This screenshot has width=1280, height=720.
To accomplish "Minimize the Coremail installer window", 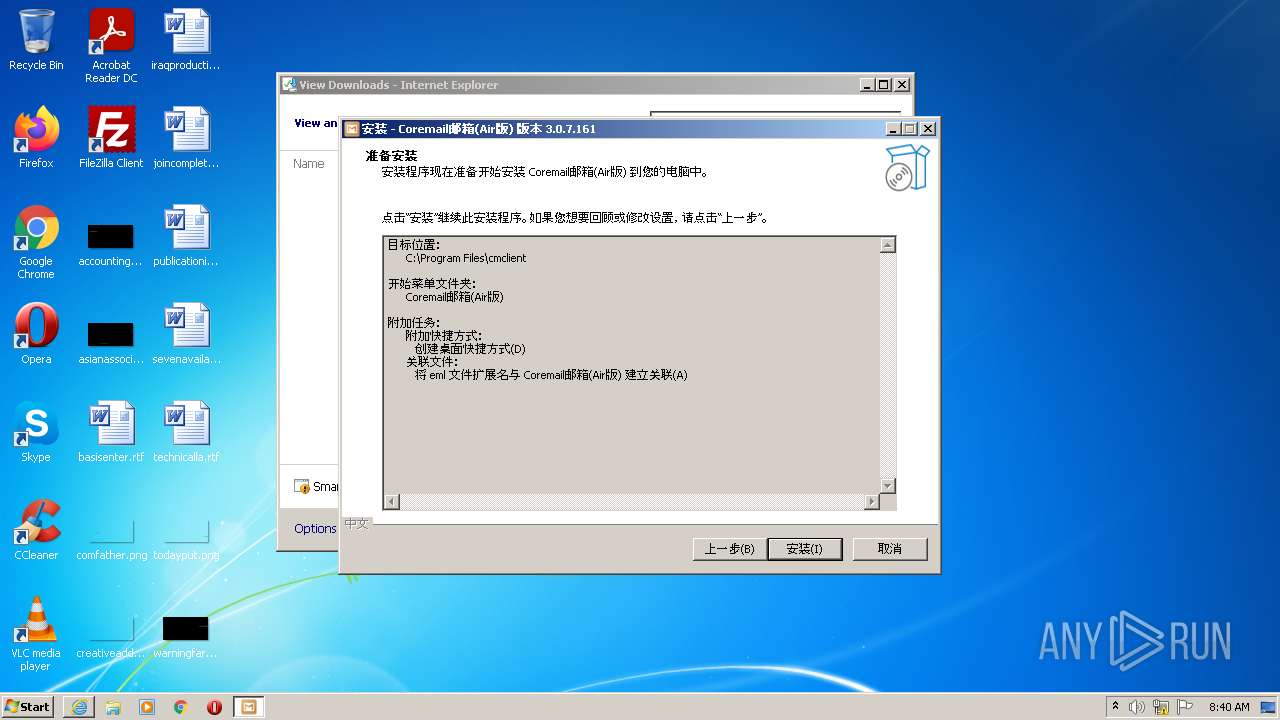I will pos(893,129).
